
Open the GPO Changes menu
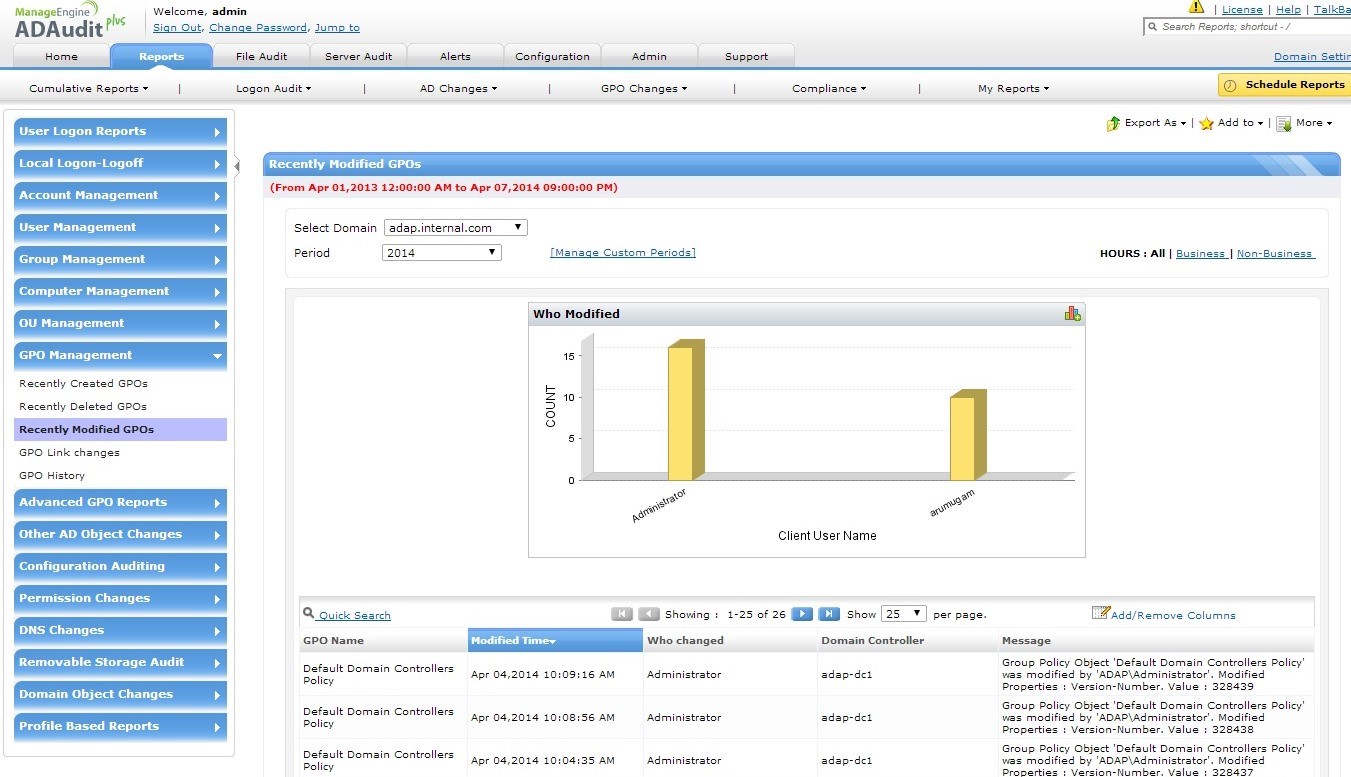click(643, 89)
